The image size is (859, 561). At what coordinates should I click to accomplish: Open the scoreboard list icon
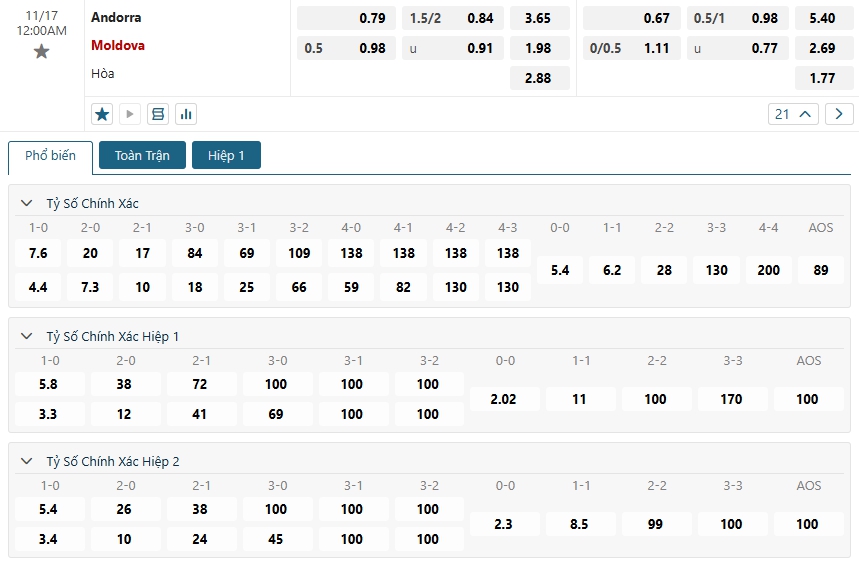pyautogui.click(x=158, y=114)
